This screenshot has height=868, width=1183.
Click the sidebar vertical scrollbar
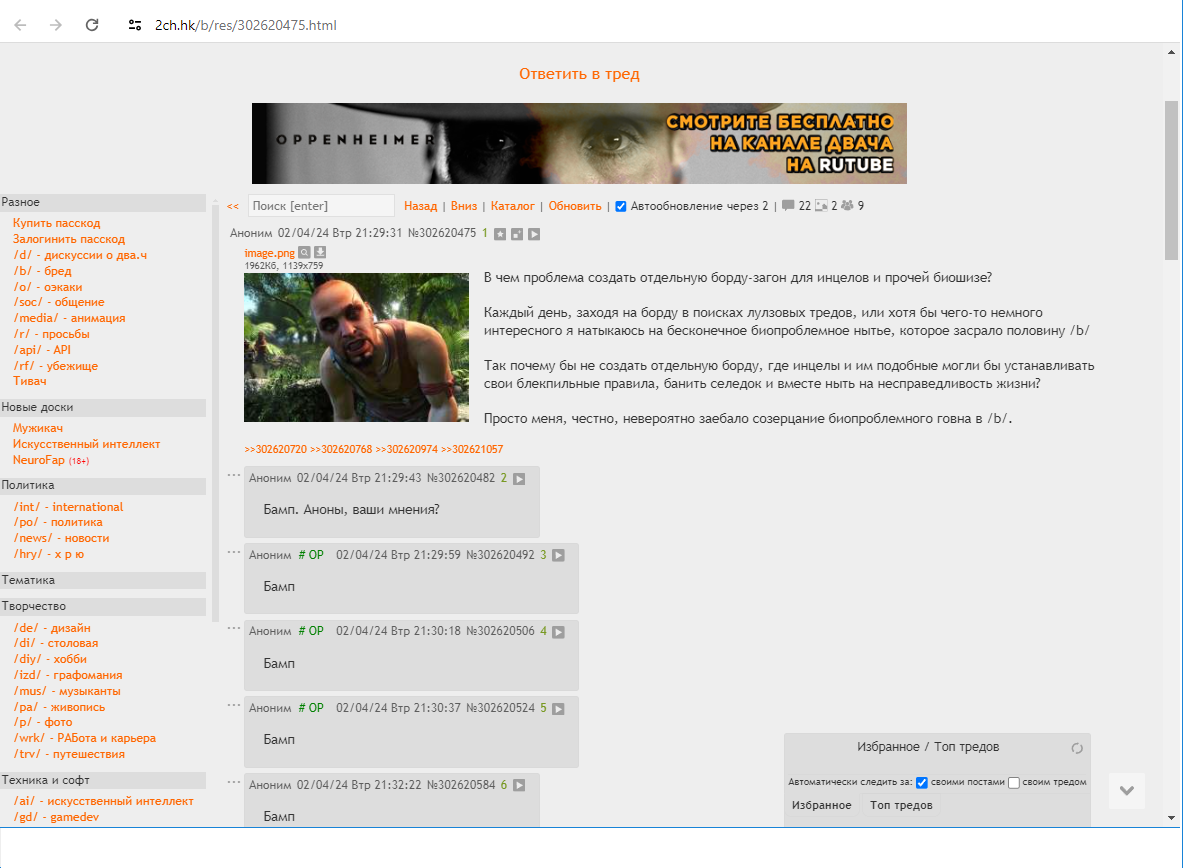[x=216, y=411]
